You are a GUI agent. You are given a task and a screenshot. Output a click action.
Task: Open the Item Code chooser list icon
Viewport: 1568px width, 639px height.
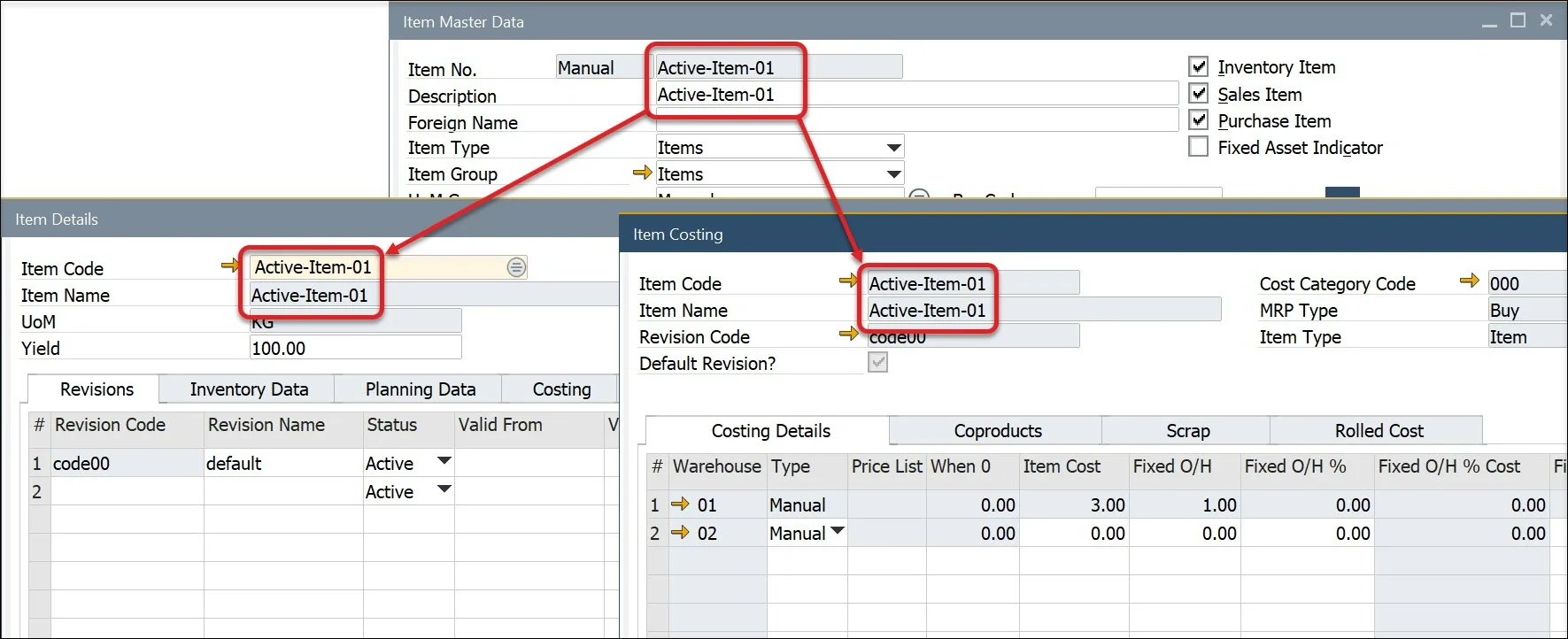pyautogui.click(x=516, y=267)
